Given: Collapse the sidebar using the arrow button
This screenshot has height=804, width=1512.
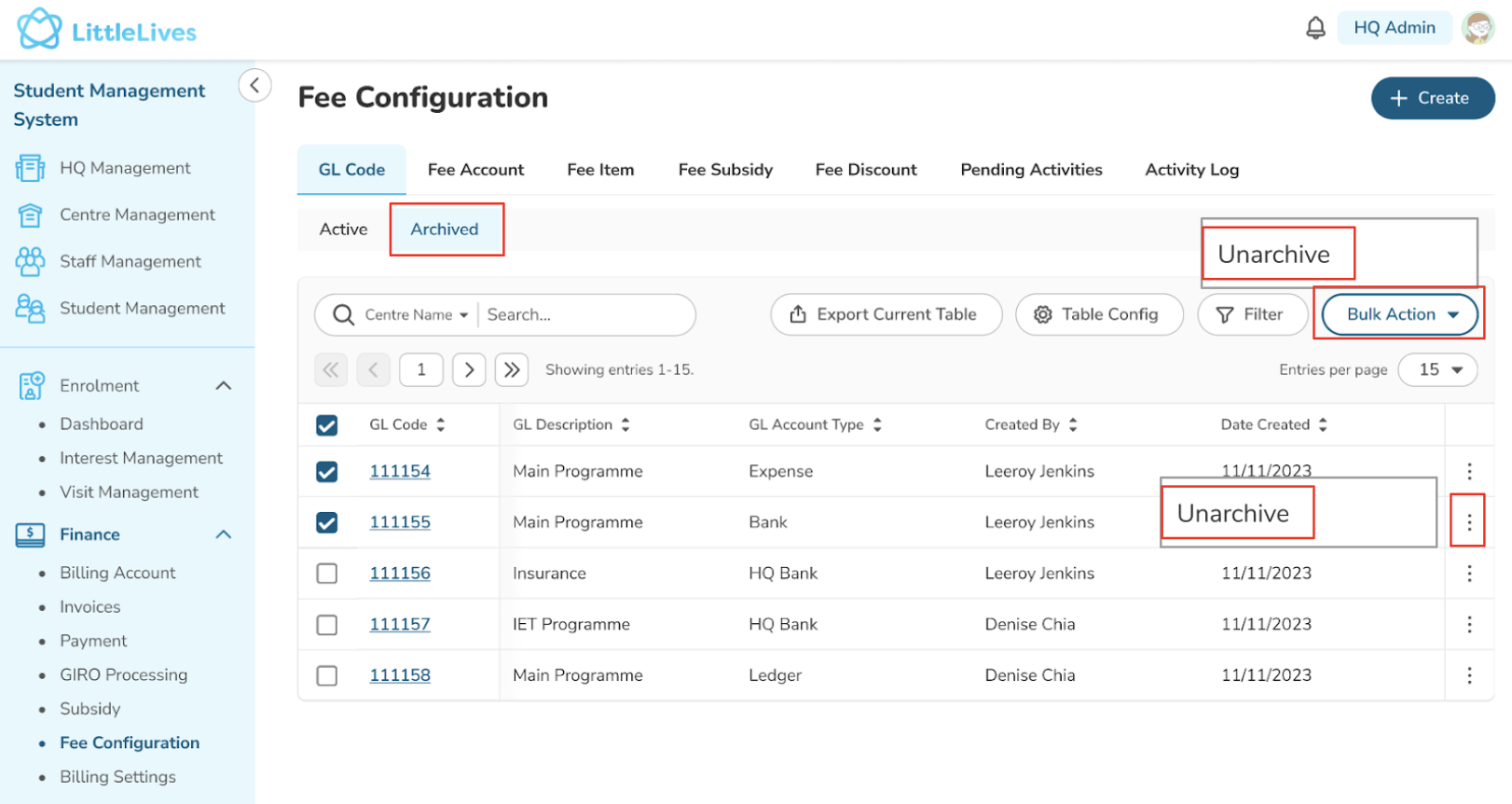Looking at the screenshot, I should coord(254,85).
